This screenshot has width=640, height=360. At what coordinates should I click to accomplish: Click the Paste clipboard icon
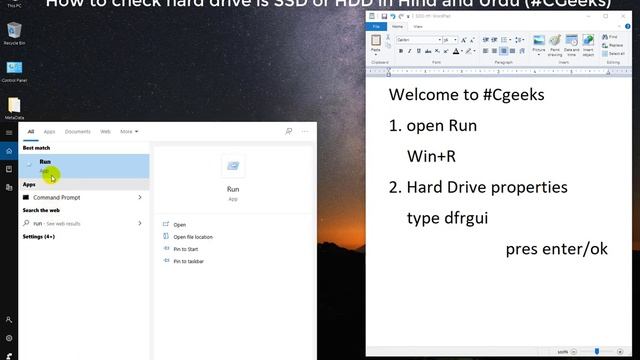[x=376, y=40]
